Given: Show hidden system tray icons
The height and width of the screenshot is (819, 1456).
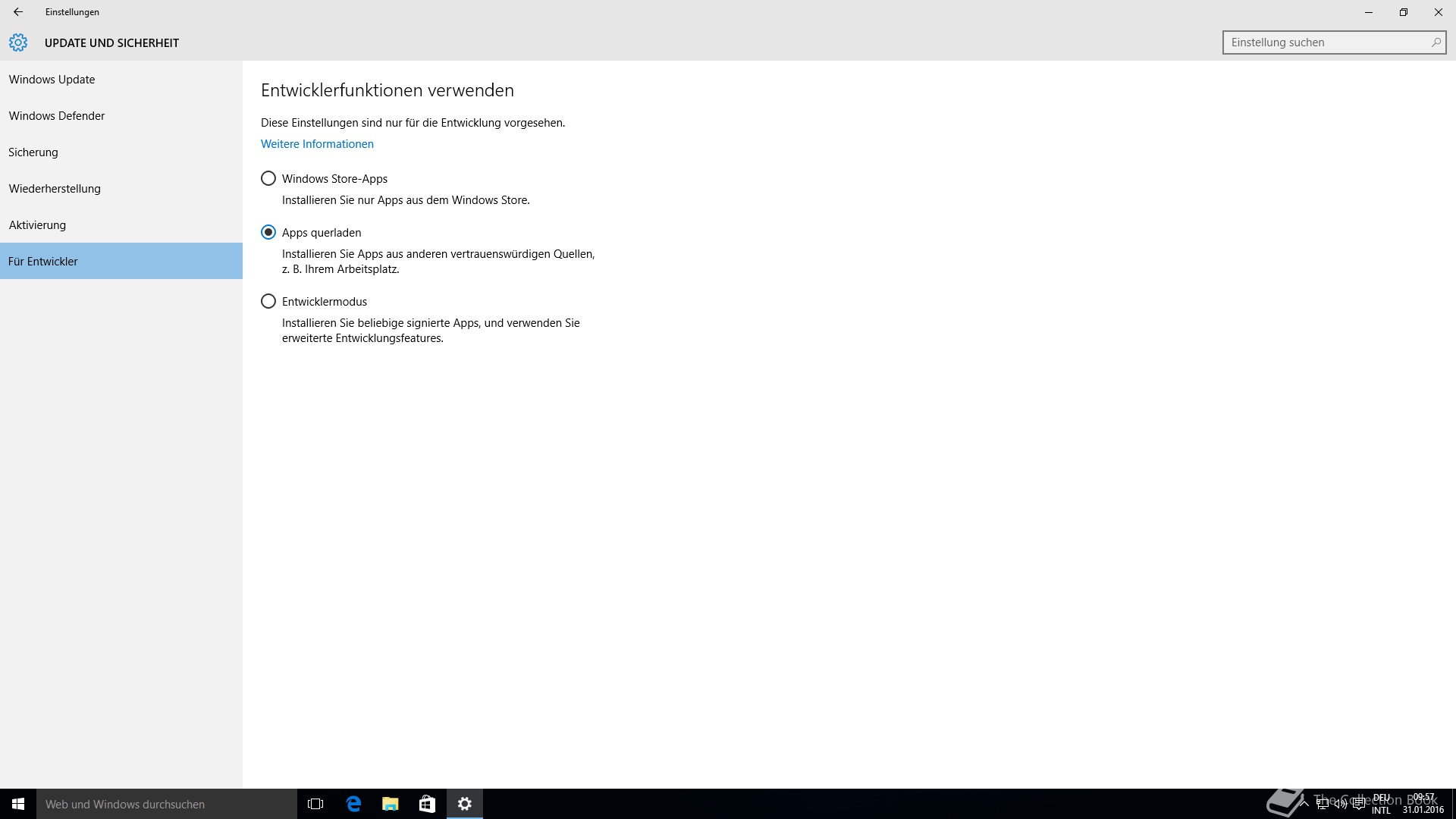Looking at the screenshot, I should click(x=1304, y=804).
